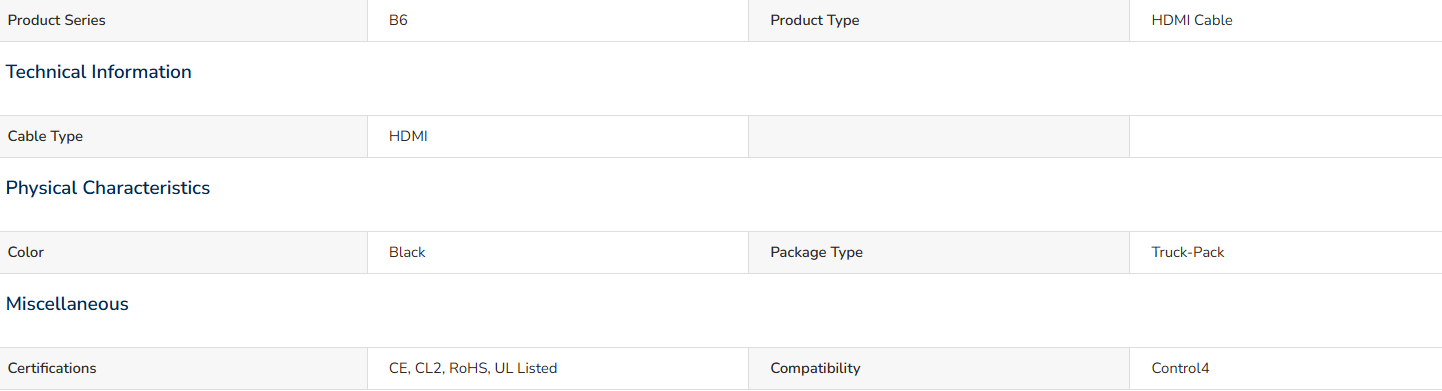Click the Product Series label cell
1442x391 pixels.
pyautogui.click(x=184, y=20)
